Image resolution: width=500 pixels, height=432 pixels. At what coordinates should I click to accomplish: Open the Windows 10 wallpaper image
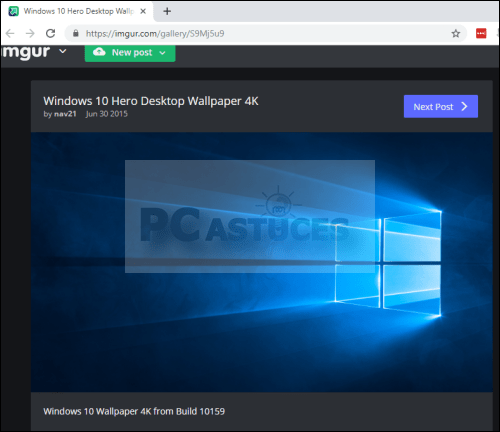click(262, 262)
